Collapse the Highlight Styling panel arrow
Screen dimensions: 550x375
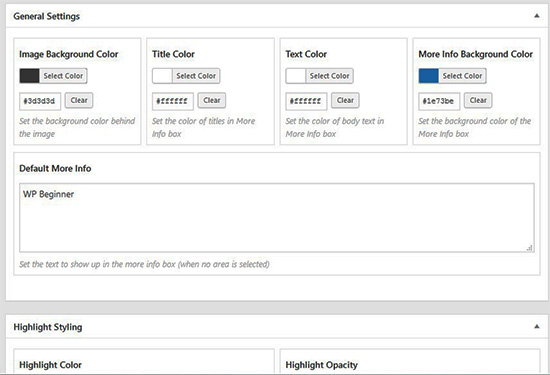coord(536,327)
